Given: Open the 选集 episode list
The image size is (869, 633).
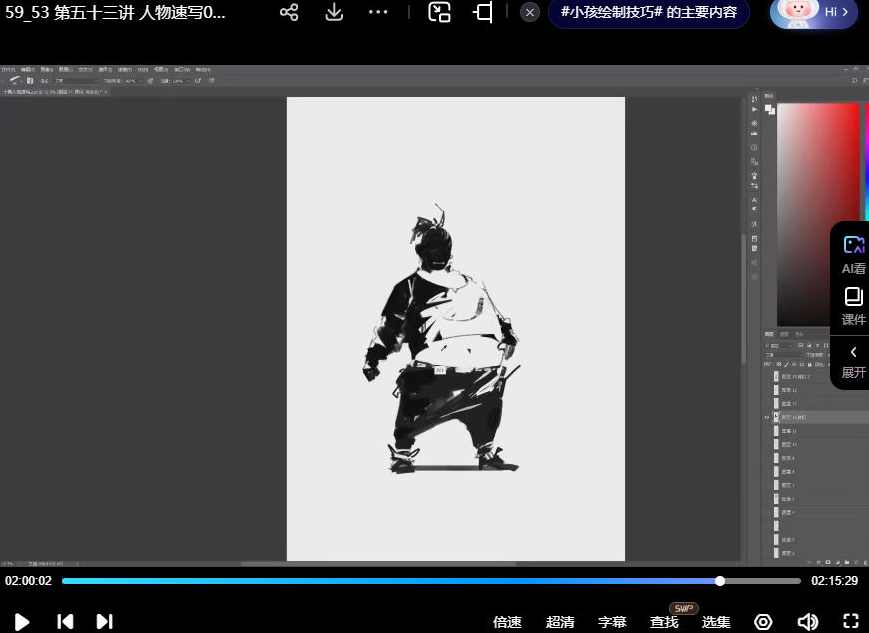Looking at the screenshot, I should pyautogui.click(x=716, y=622).
